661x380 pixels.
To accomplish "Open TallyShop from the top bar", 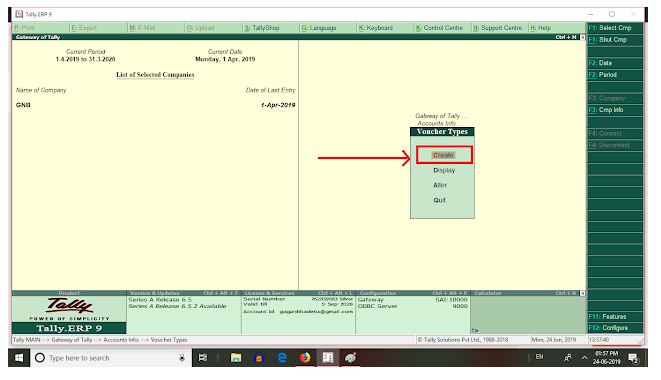I will point(271,28).
